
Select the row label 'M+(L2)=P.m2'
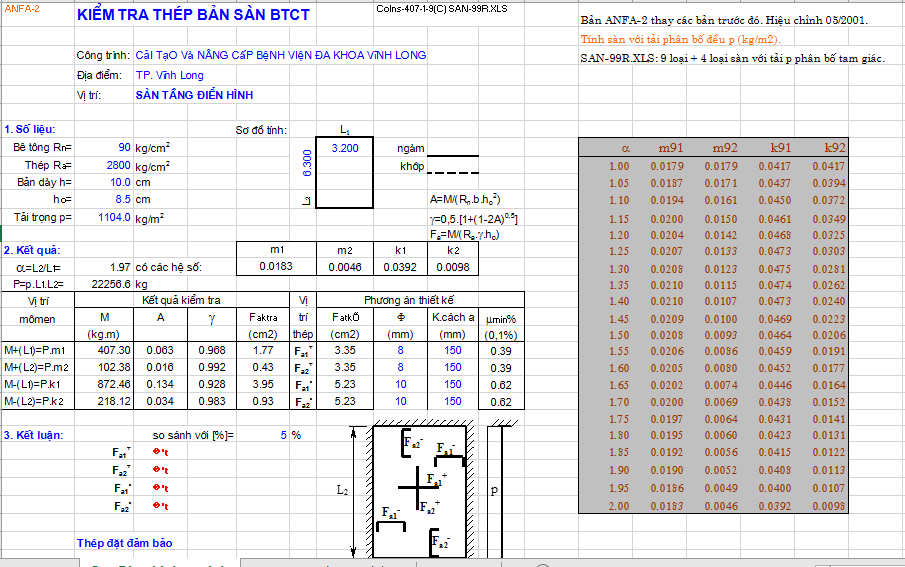coord(36,367)
